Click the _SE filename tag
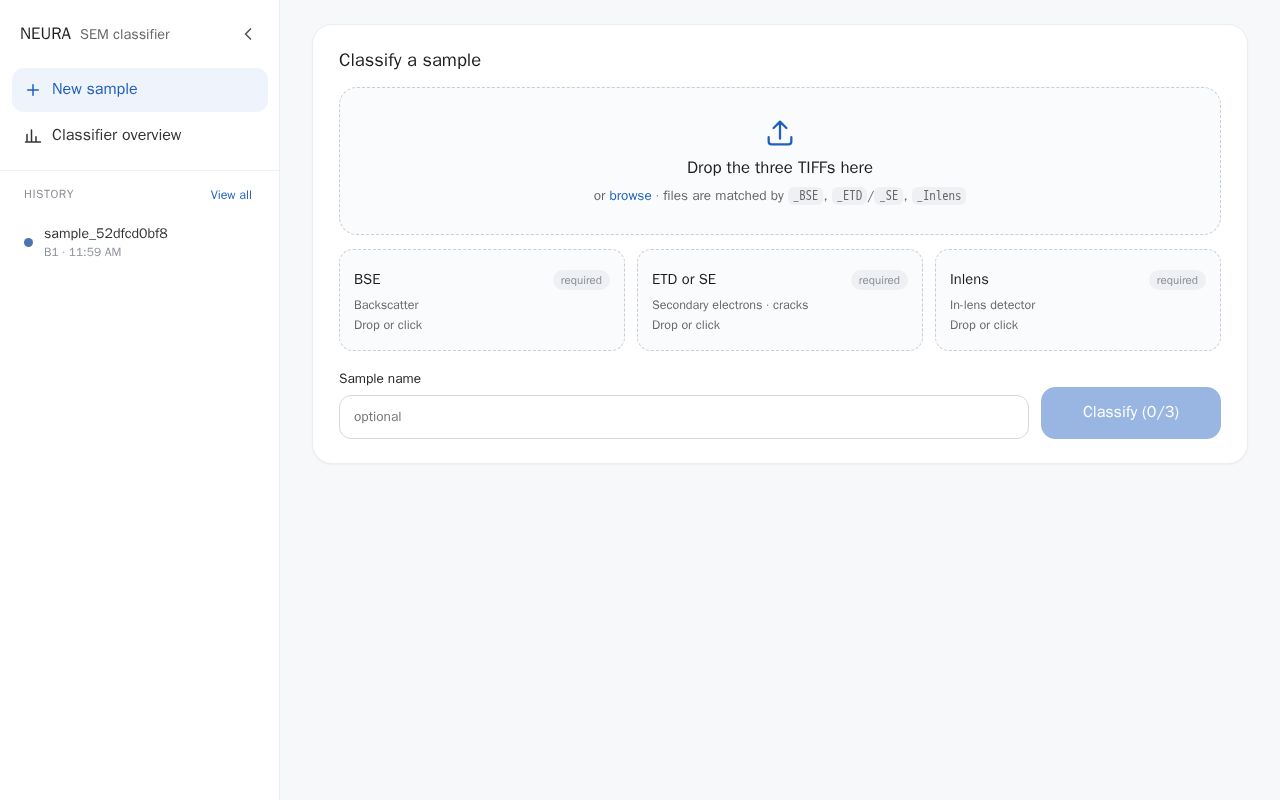This screenshot has width=1280, height=800. (x=889, y=196)
